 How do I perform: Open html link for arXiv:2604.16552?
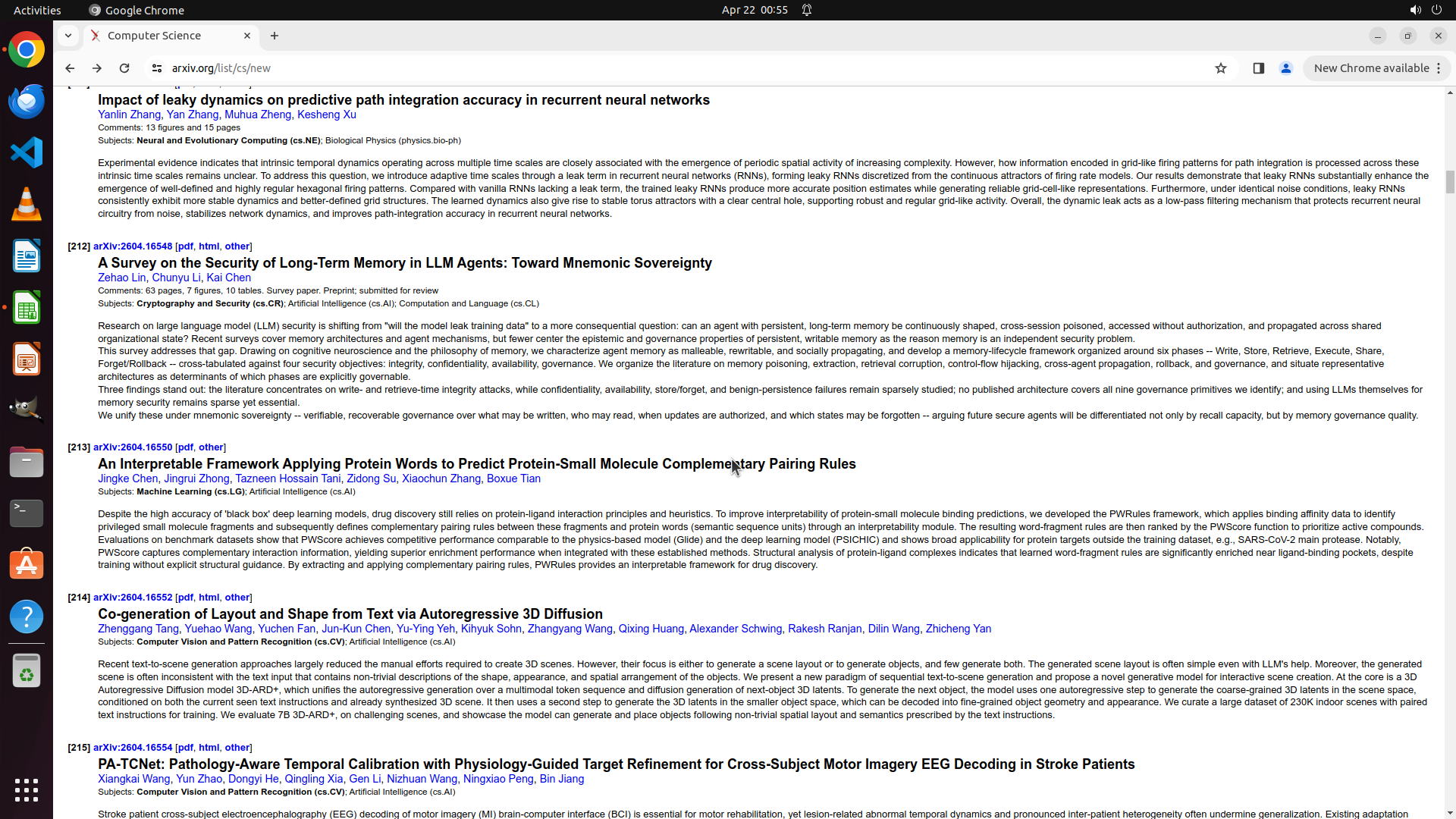(209, 598)
